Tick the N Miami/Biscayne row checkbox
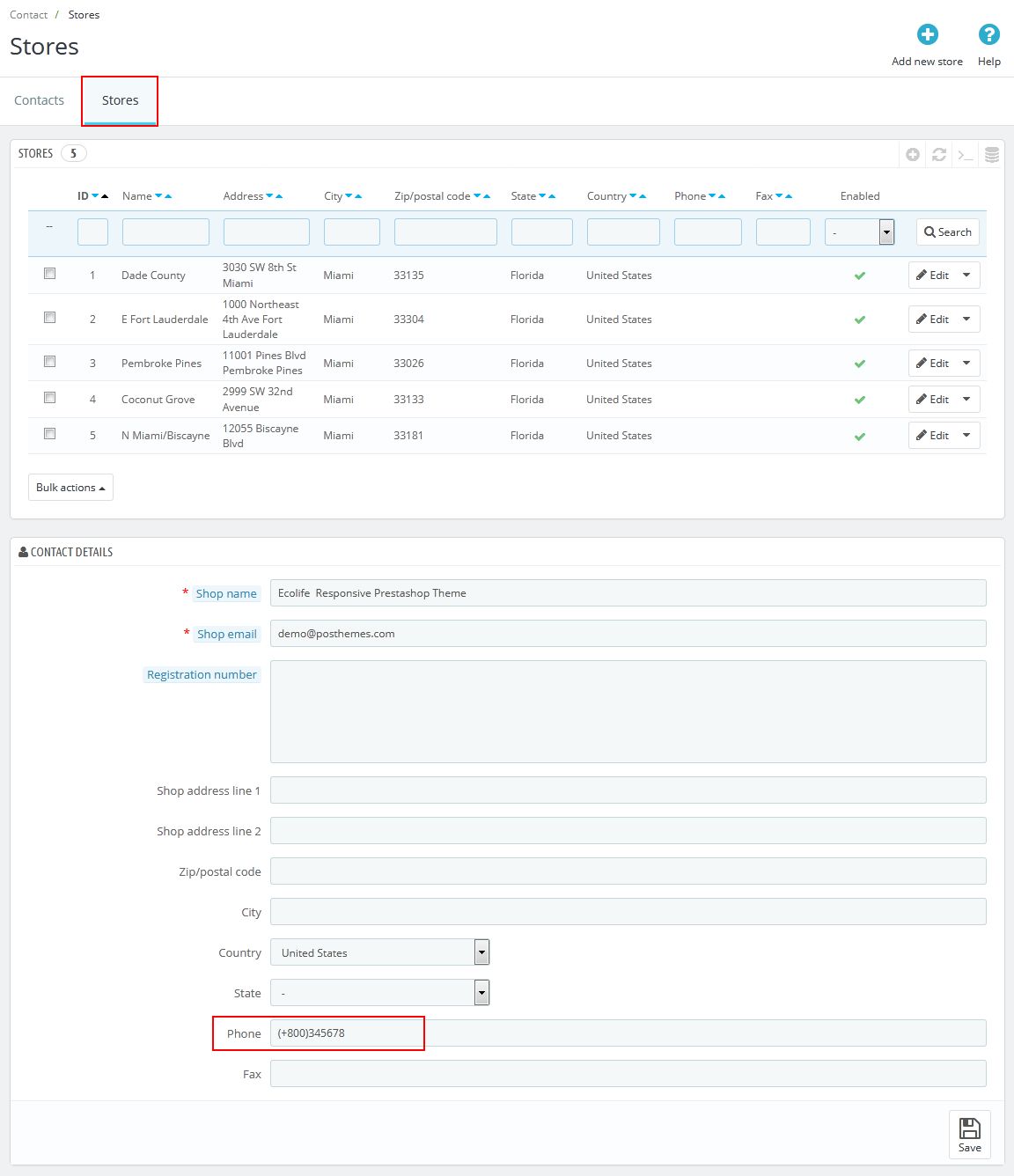Viewport: 1014px width, 1176px height. pos(50,434)
